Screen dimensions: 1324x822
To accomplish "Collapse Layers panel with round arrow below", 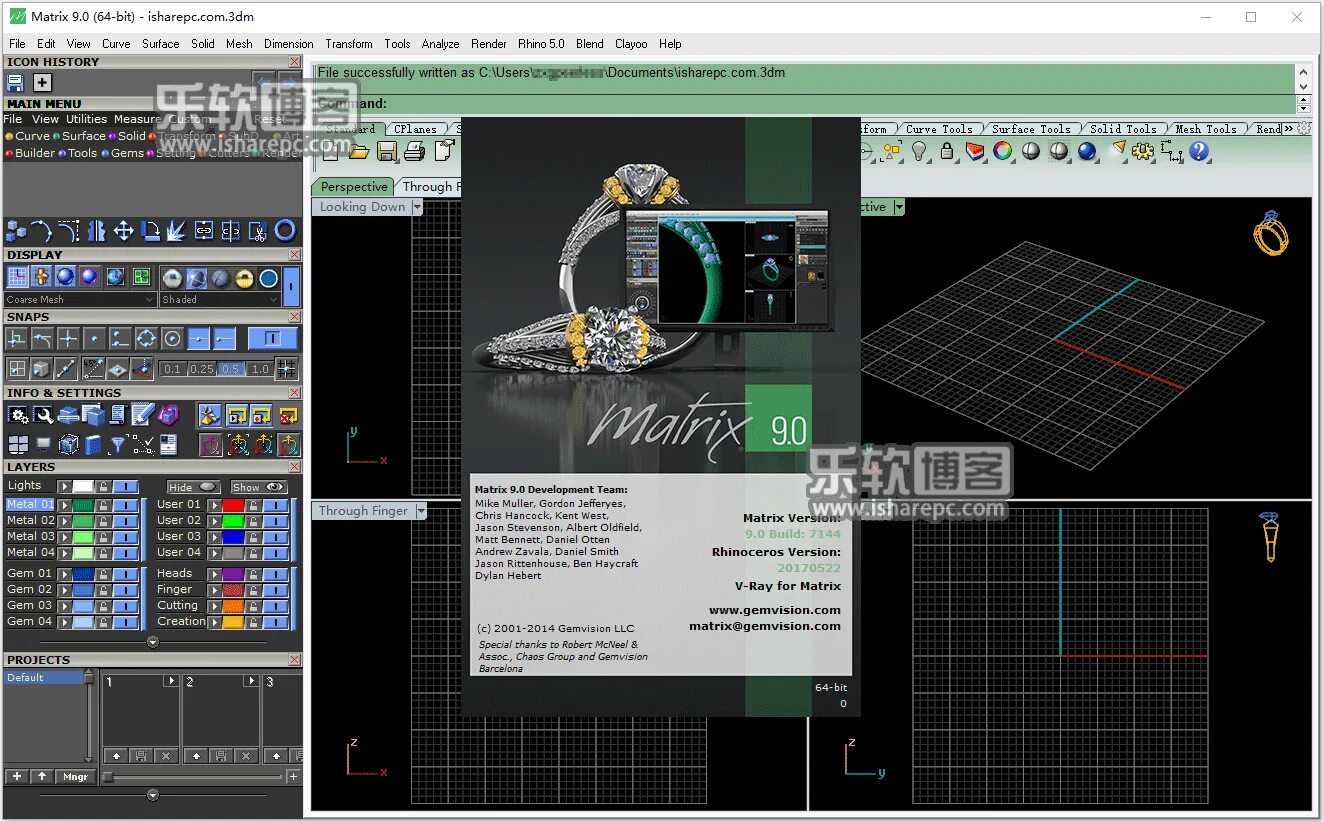I will coord(152,642).
